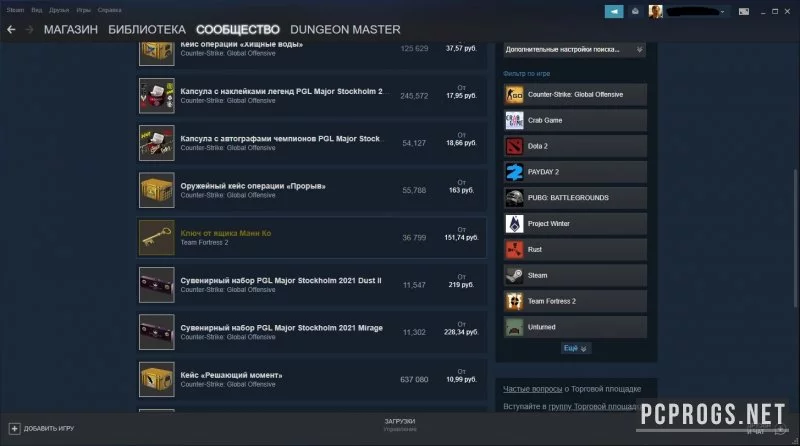Open the Справка menu

tap(109, 10)
